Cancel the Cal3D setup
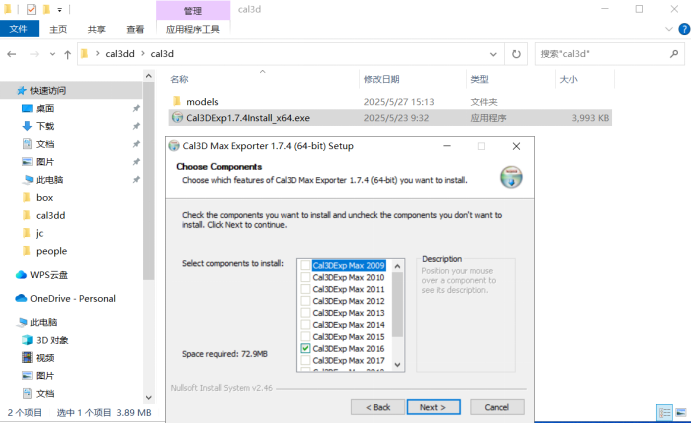Viewport: 692px width, 424px height. click(x=497, y=407)
